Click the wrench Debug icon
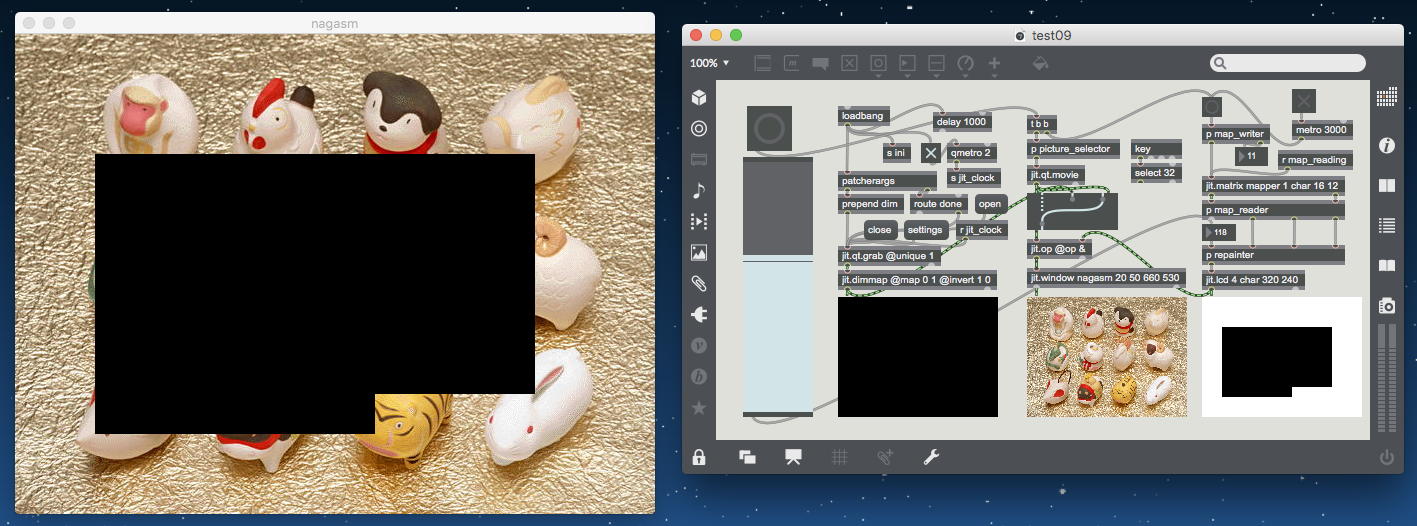This screenshot has height=526, width=1417. [x=930, y=457]
